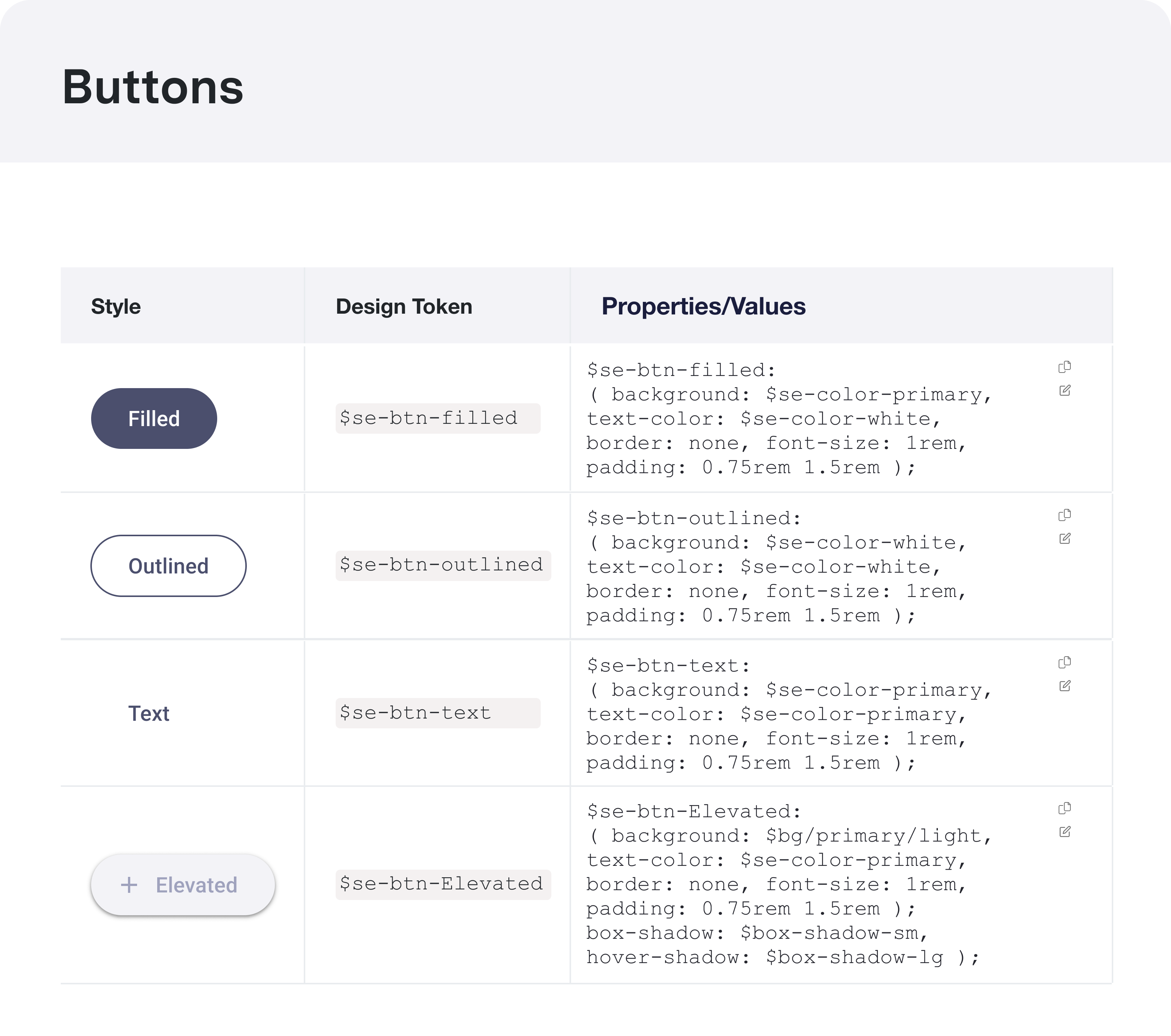Image resolution: width=1171 pixels, height=1036 pixels.
Task: Select the $se-btn-text design token chip
Action: [438, 713]
